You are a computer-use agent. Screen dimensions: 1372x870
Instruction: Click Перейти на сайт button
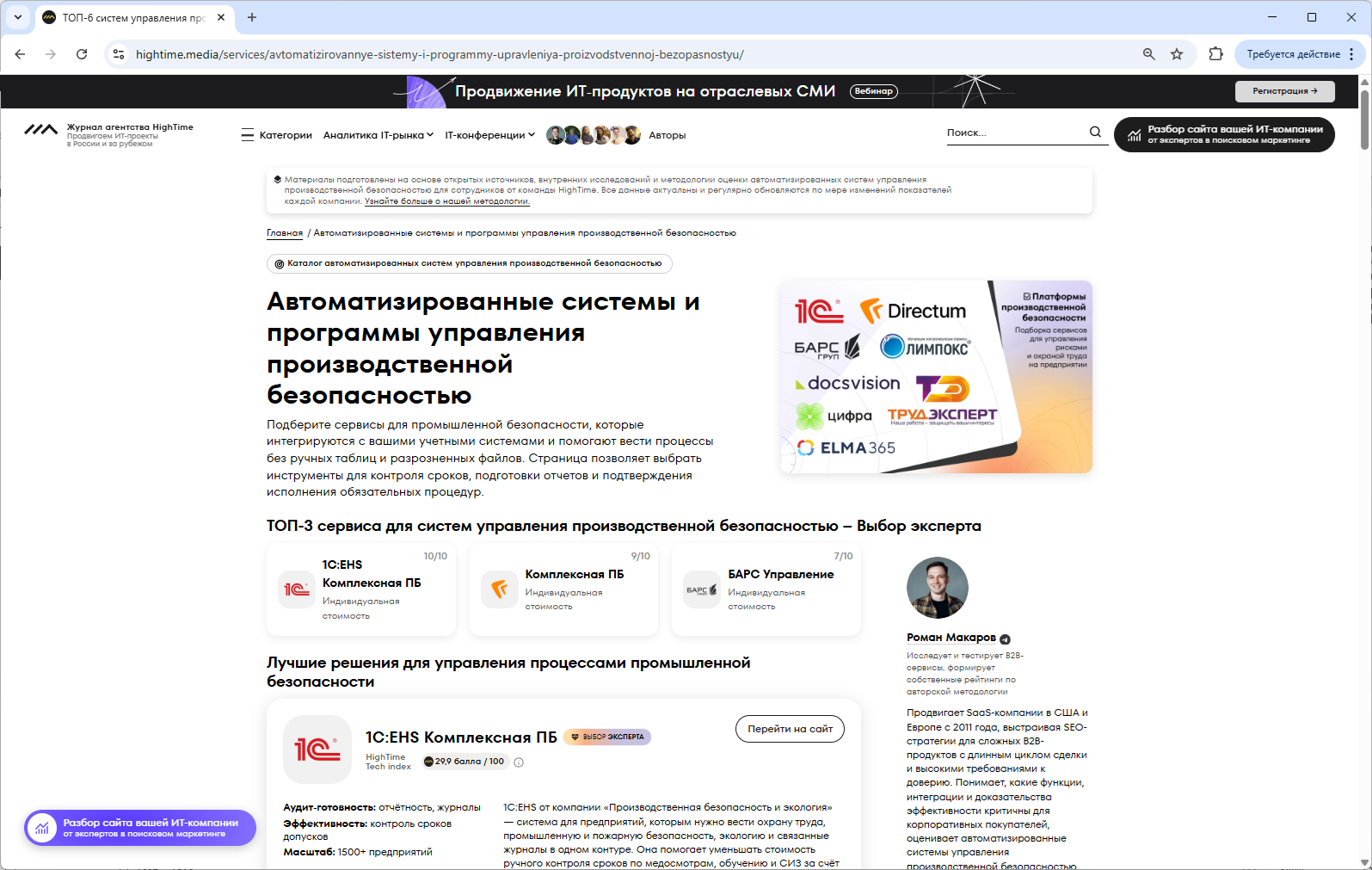click(790, 729)
